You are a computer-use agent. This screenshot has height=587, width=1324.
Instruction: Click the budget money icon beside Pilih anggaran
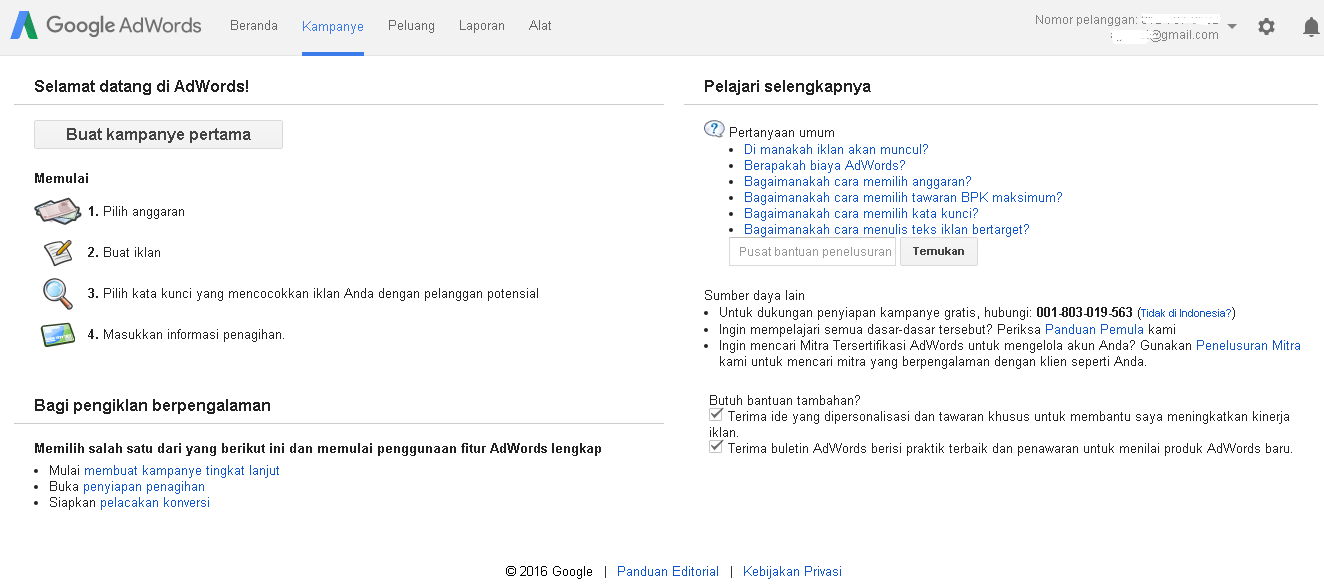57,211
